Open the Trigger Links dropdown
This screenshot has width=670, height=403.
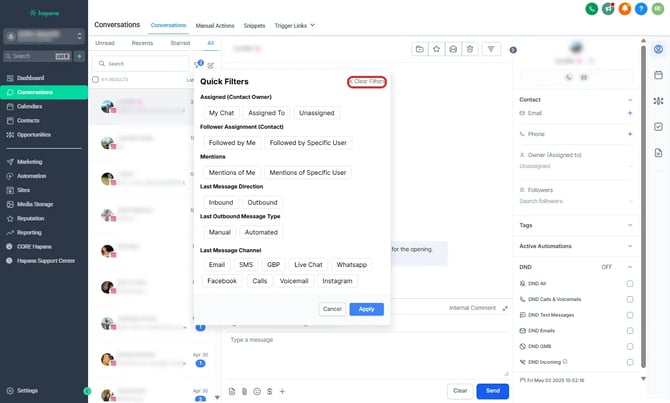293,24
